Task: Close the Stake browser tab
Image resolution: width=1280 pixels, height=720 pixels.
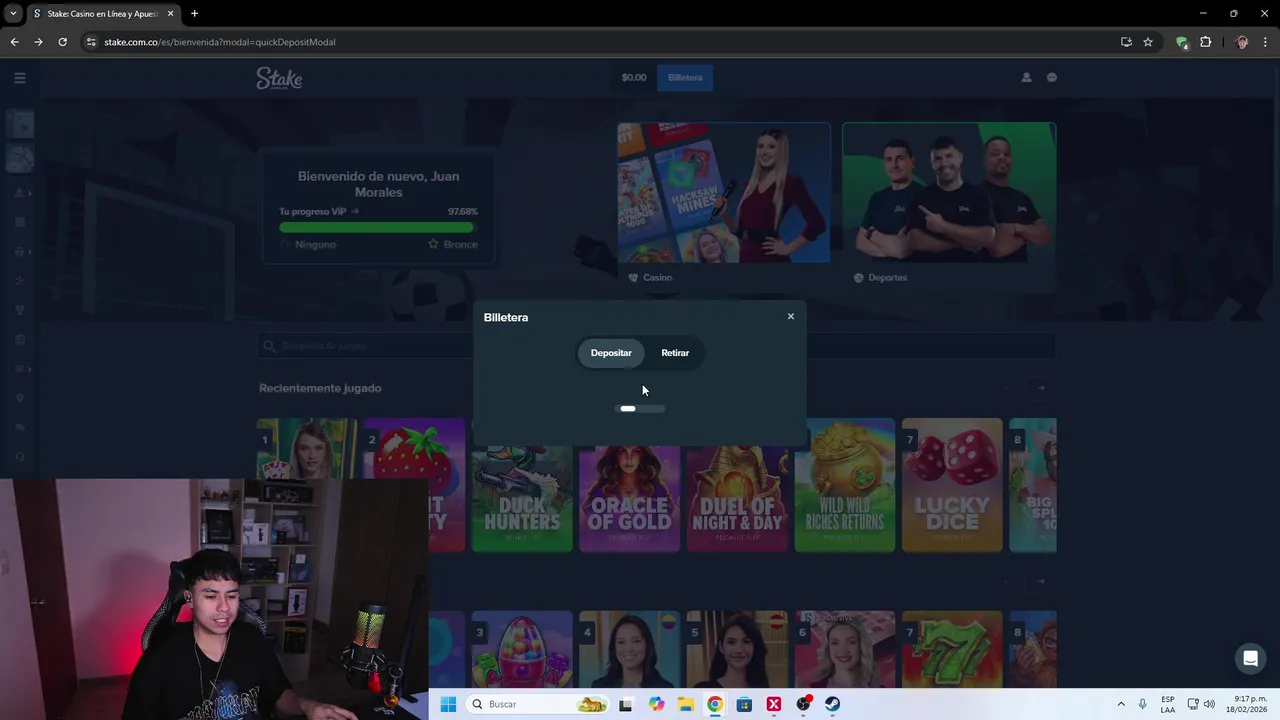Action: tap(170, 13)
